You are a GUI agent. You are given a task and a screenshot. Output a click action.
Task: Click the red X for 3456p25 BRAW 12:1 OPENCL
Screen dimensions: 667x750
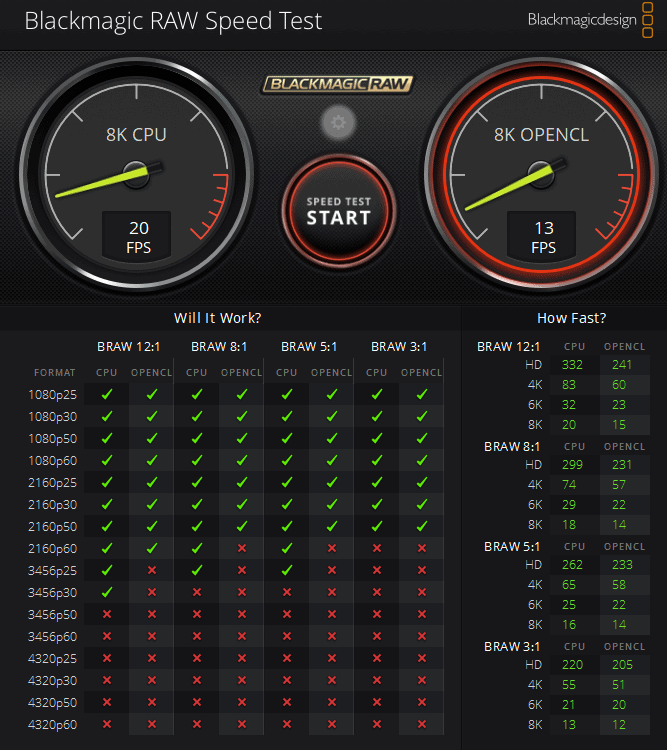tap(152, 570)
